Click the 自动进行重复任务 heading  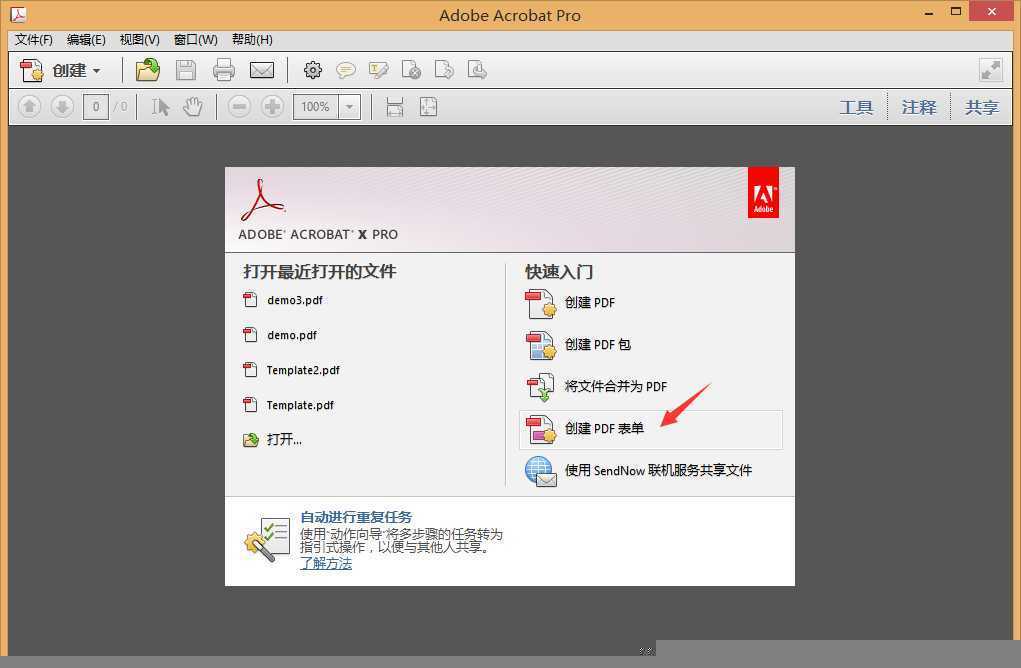tap(356, 517)
